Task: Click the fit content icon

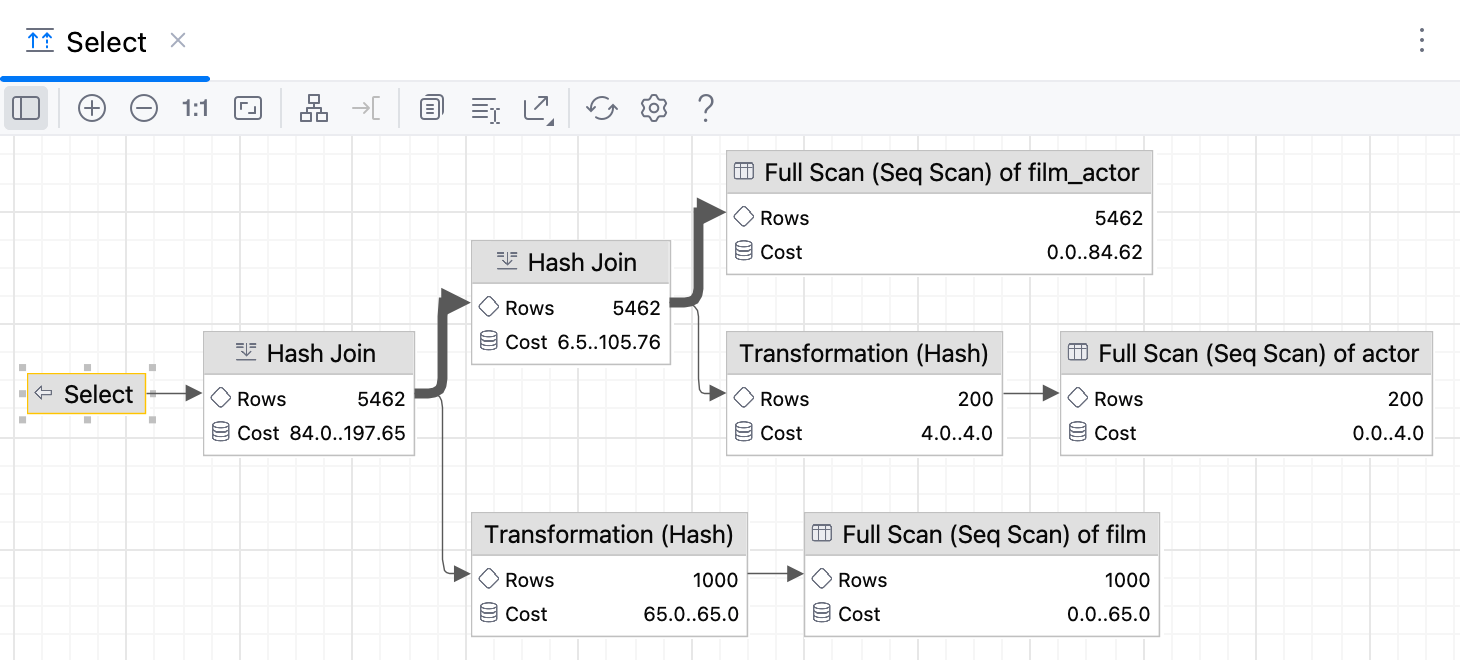Action: pos(247,107)
